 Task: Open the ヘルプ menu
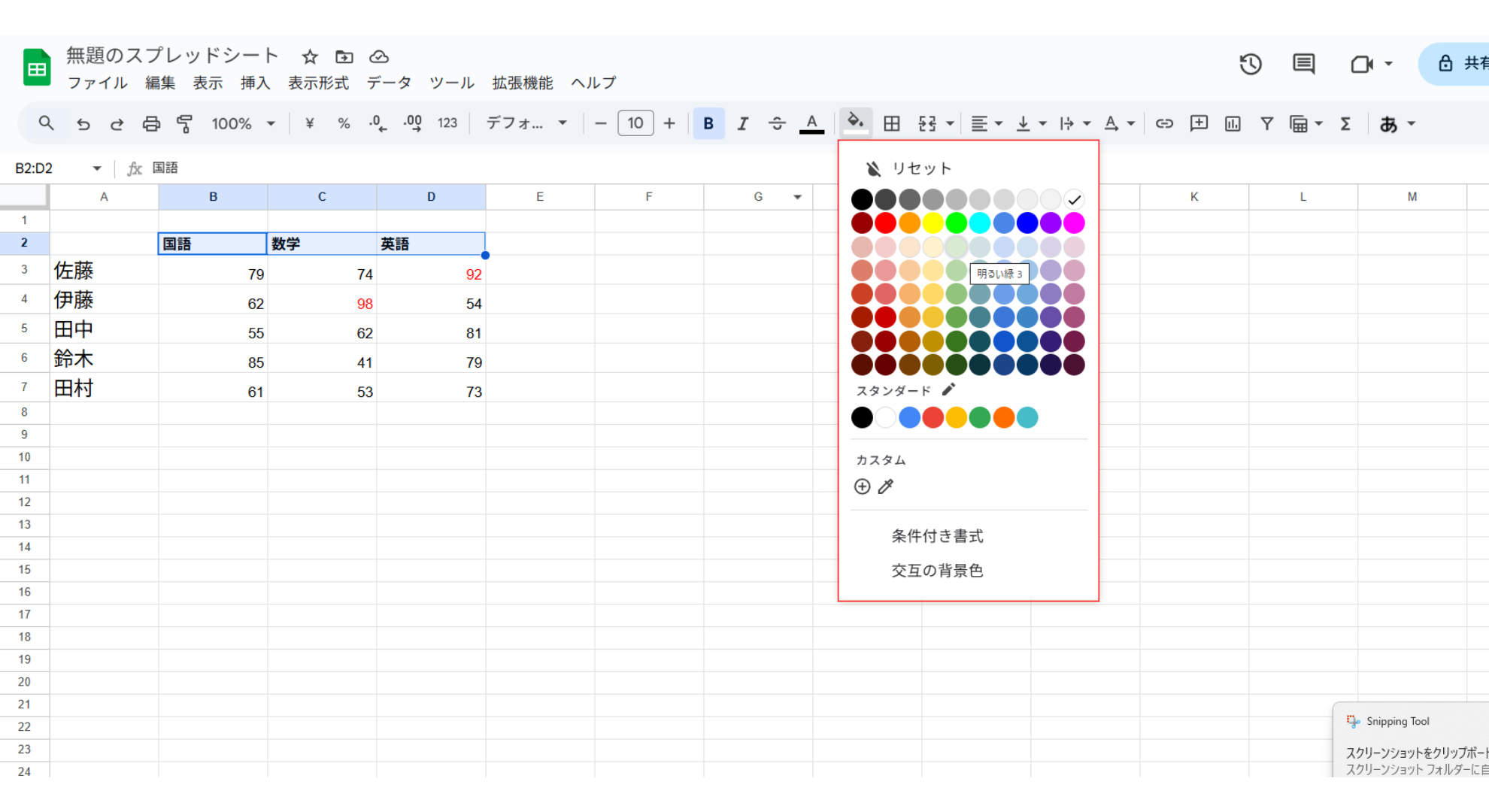pyautogui.click(x=593, y=83)
